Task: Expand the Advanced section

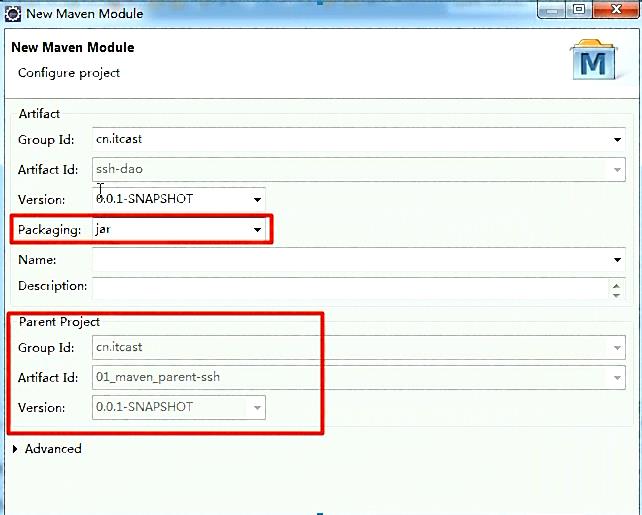Action: pos(15,449)
